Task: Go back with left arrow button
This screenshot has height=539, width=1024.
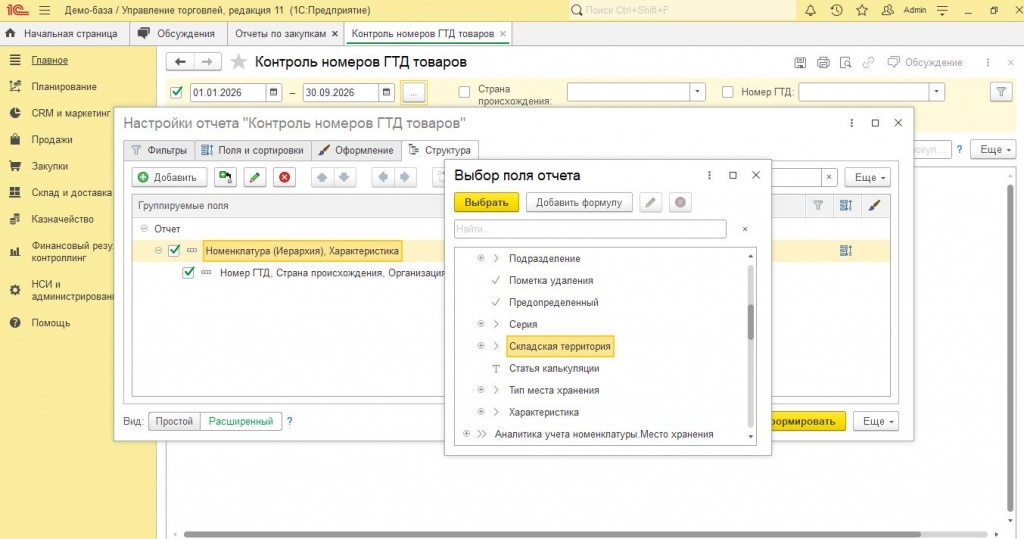Action: point(180,62)
